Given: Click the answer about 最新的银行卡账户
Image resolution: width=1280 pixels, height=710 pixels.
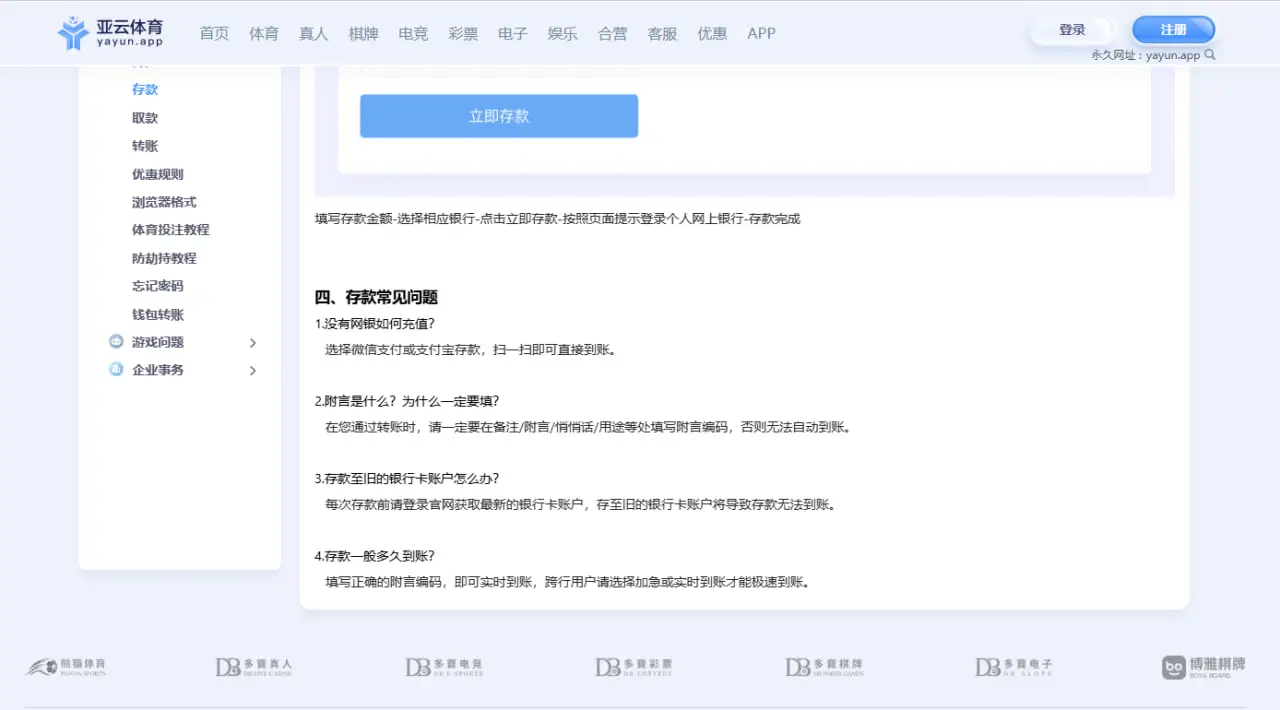Looking at the screenshot, I should [580, 505].
